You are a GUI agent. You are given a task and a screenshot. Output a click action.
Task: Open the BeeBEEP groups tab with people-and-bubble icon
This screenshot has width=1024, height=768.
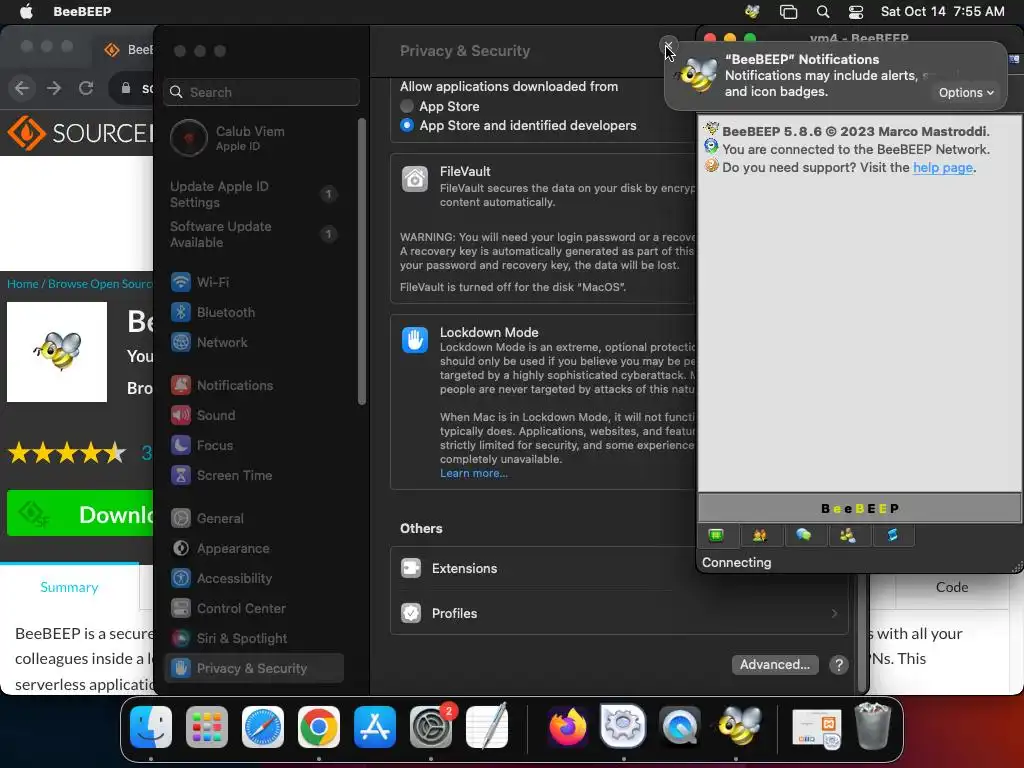848,536
